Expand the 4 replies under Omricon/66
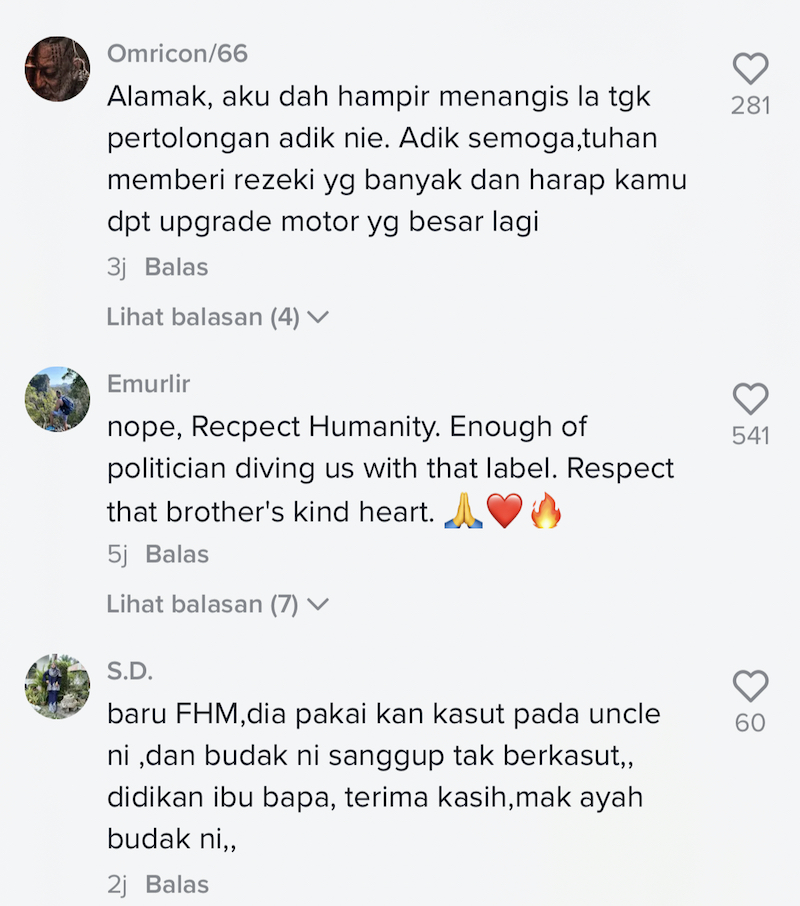 click(217, 317)
